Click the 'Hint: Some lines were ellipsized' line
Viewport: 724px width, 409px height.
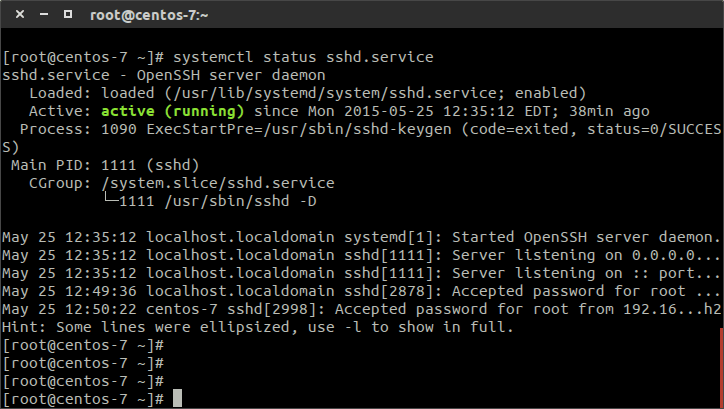point(258,327)
